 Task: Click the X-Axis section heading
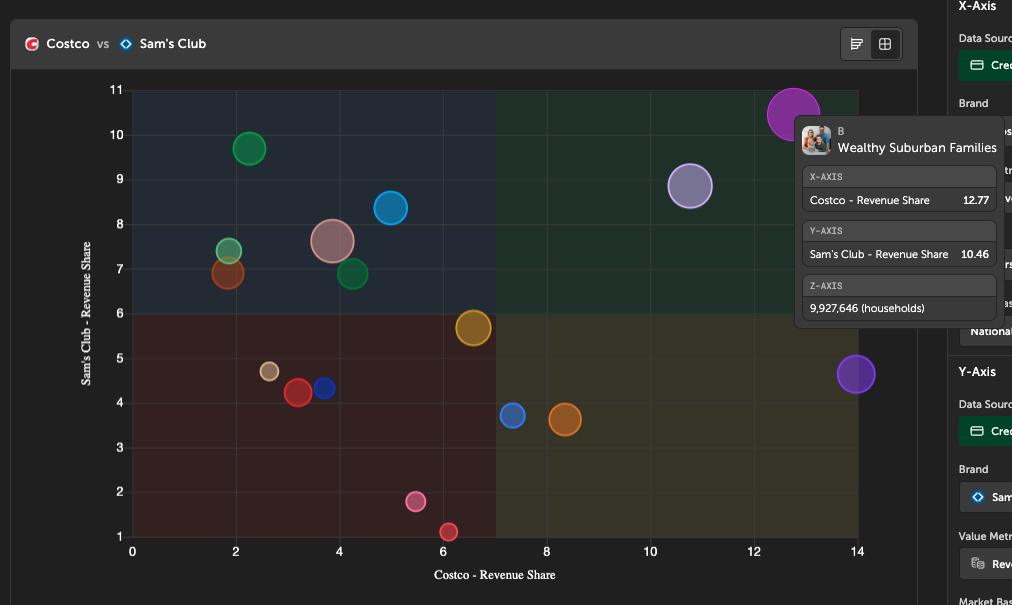(977, 6)
